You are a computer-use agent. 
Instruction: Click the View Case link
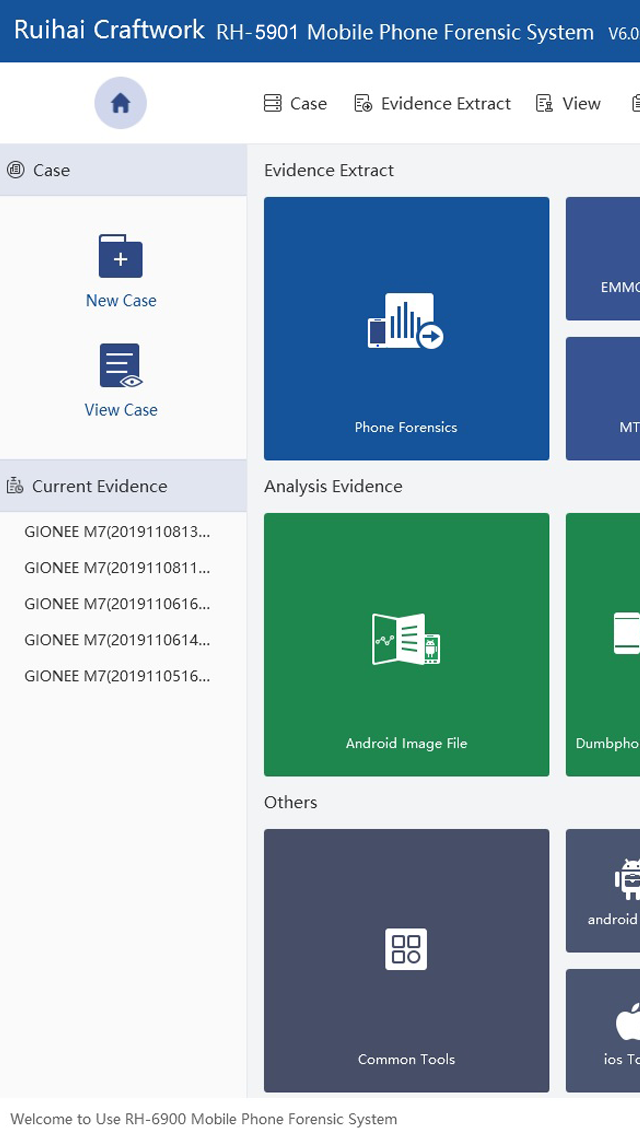point(121,410)
